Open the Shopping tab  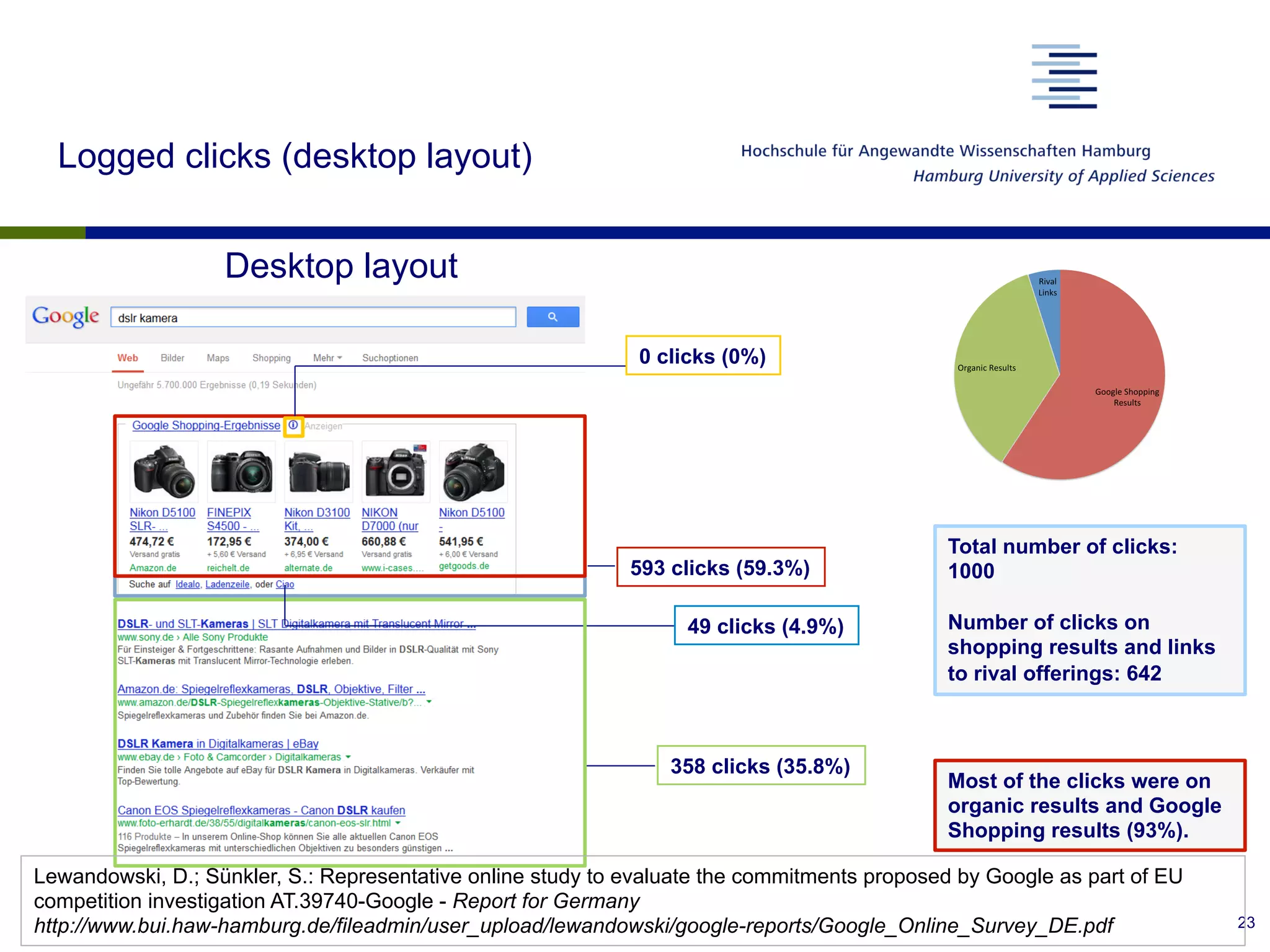click(272, 358)
